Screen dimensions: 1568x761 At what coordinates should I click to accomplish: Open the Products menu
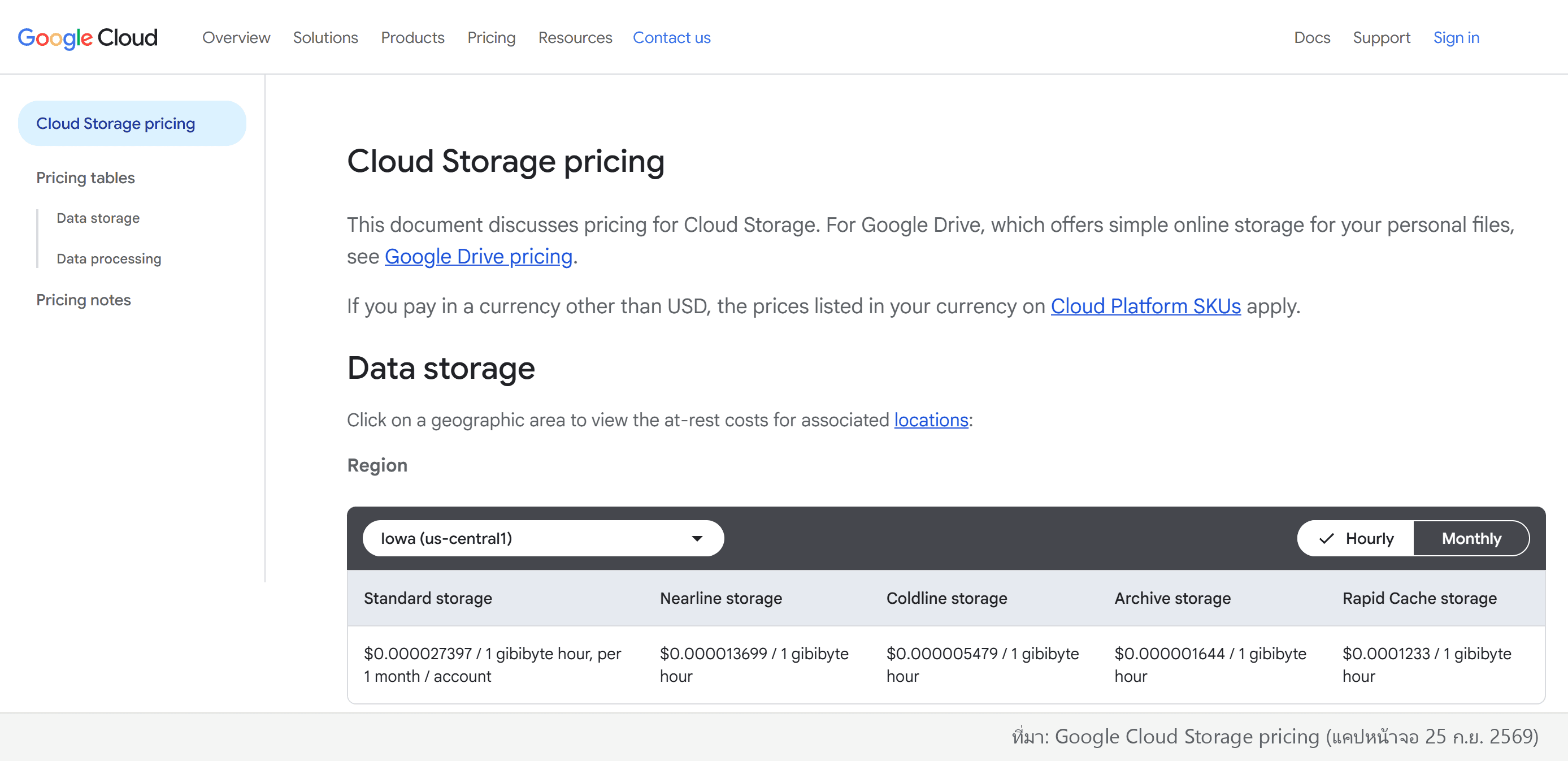point(412,38)
